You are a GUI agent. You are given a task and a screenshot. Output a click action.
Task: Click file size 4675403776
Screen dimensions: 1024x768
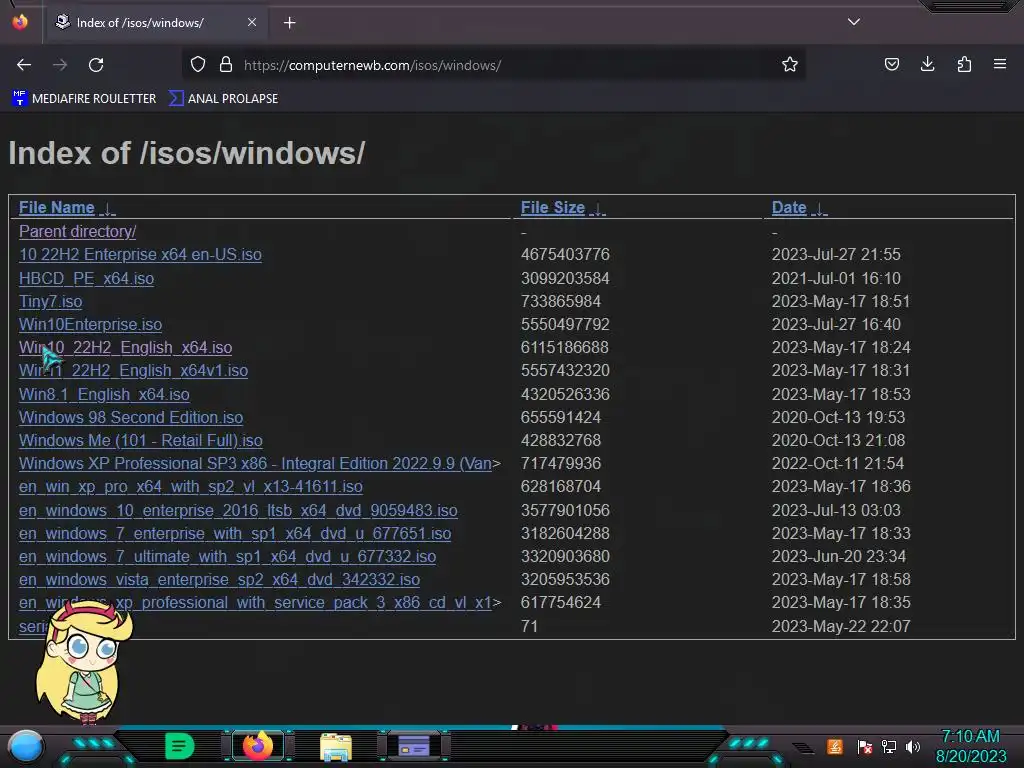(x=565, y=254)
